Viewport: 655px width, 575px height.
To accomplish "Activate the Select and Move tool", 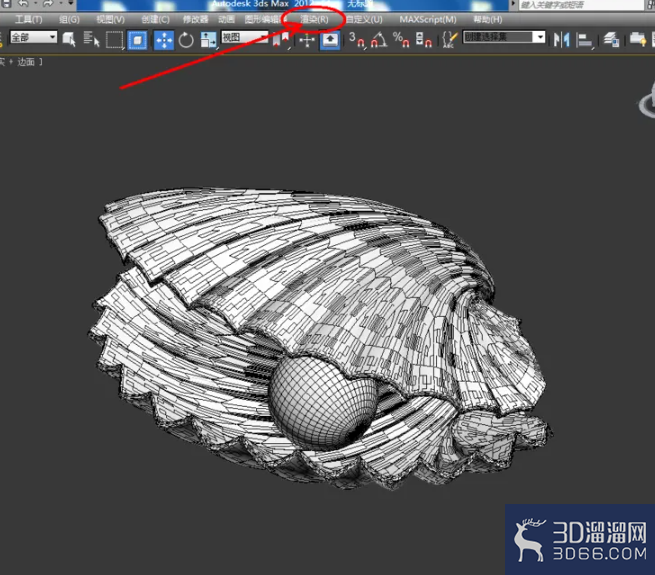I will coord(164,40).
